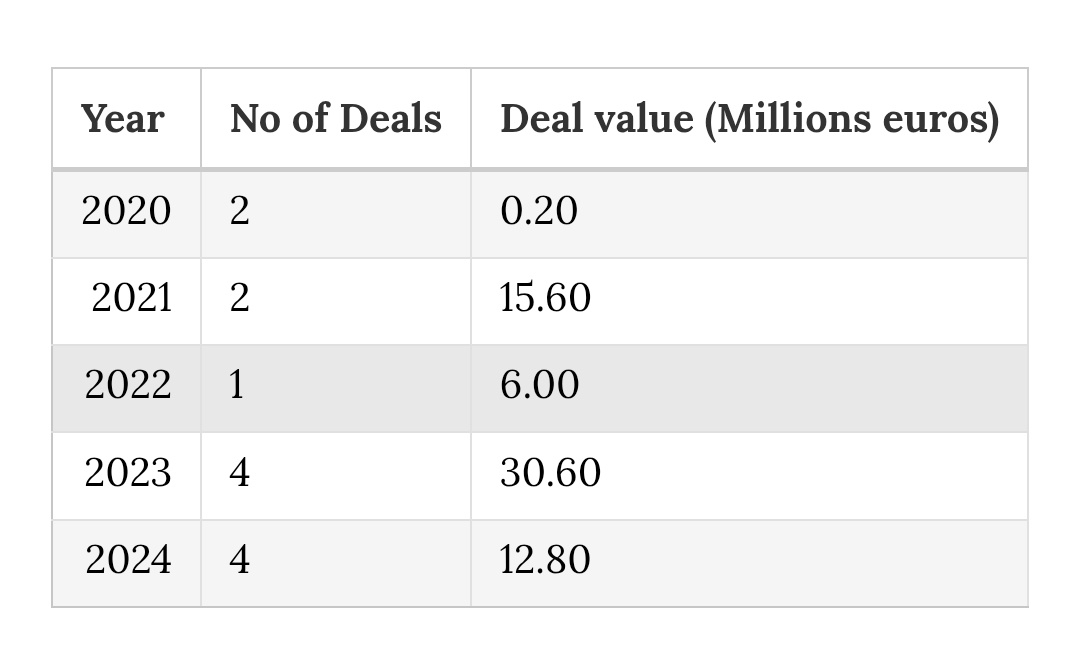Click the 30.60 deal value cell
The width and height of the screenshot is (1080, 653).
tap(749, 476)
